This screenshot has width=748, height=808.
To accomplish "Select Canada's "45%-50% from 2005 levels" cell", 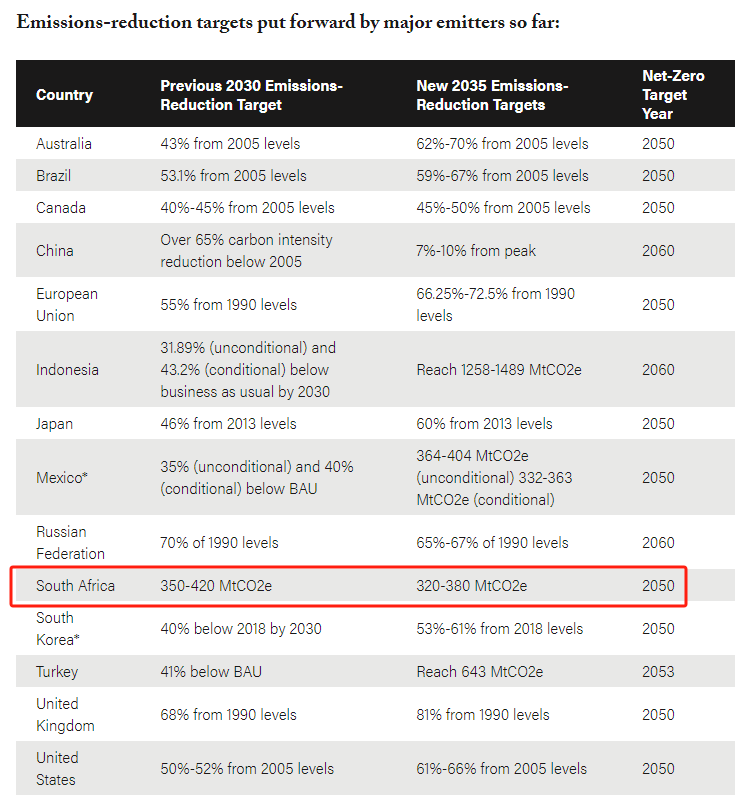I will (x=503, y=208).
